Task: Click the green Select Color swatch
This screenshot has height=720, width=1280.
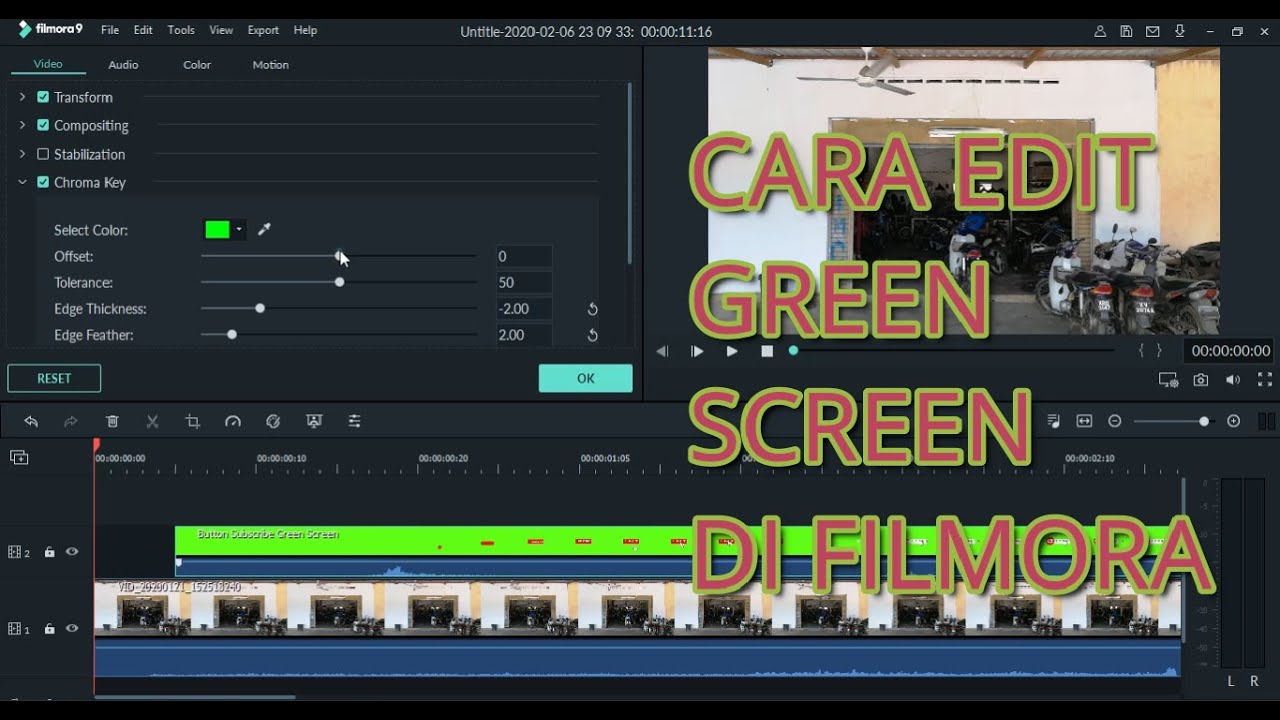Action: tap(218, 230)
